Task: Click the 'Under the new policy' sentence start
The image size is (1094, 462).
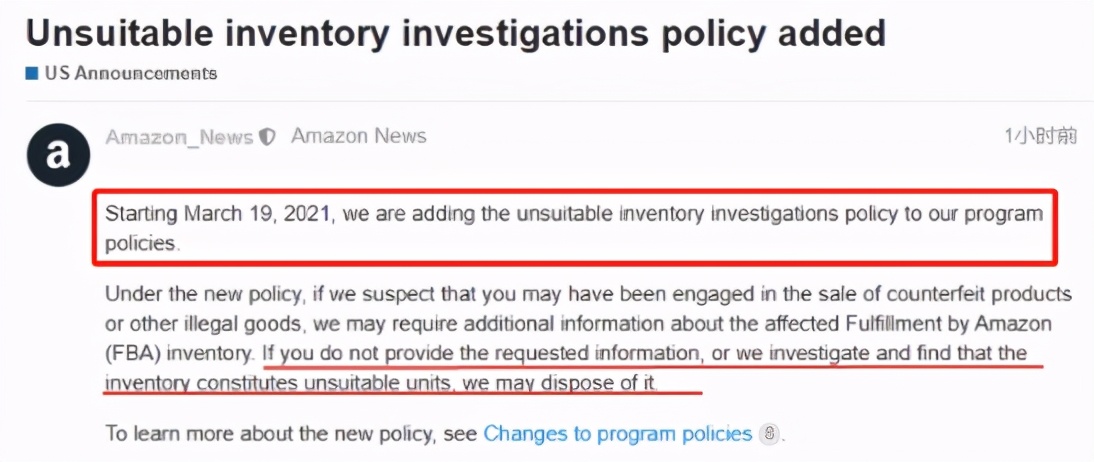Action: [x=204, y=294]
